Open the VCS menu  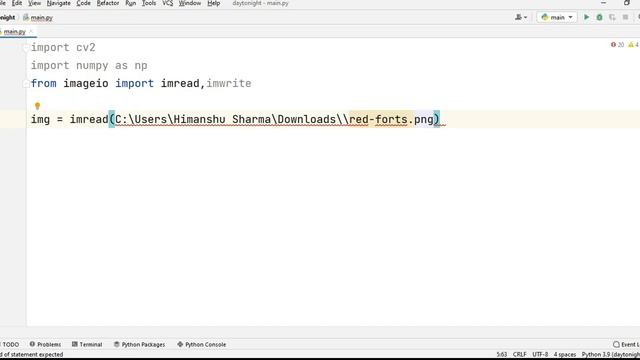167,3
